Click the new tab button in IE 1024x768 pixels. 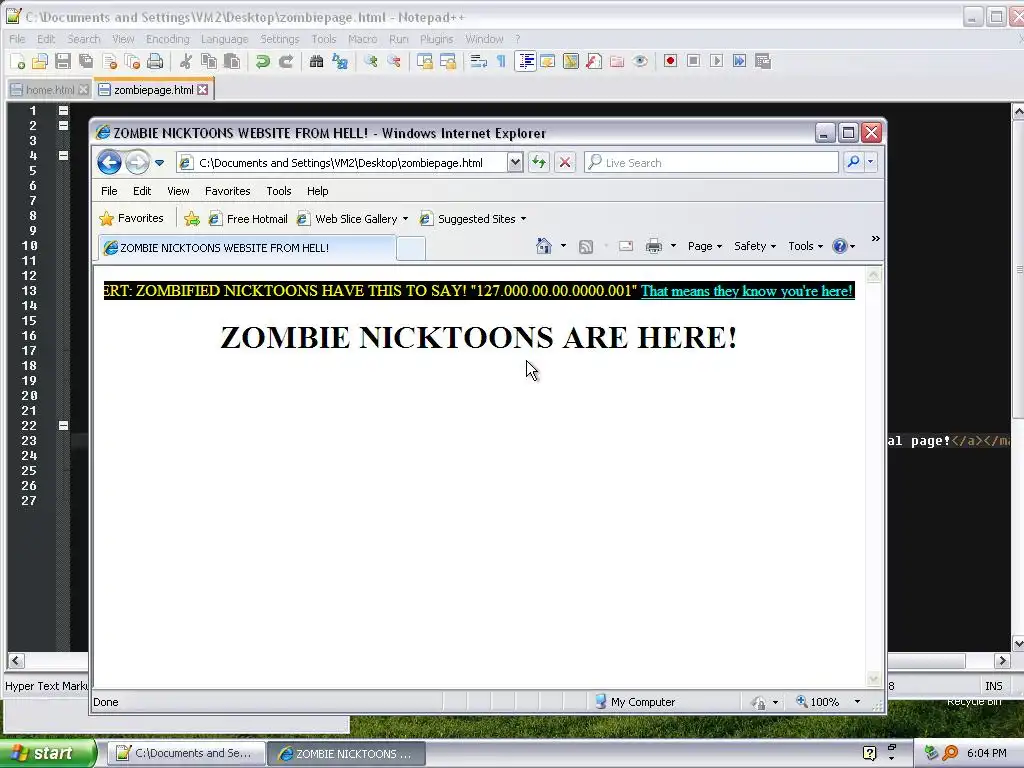point(411,248)
